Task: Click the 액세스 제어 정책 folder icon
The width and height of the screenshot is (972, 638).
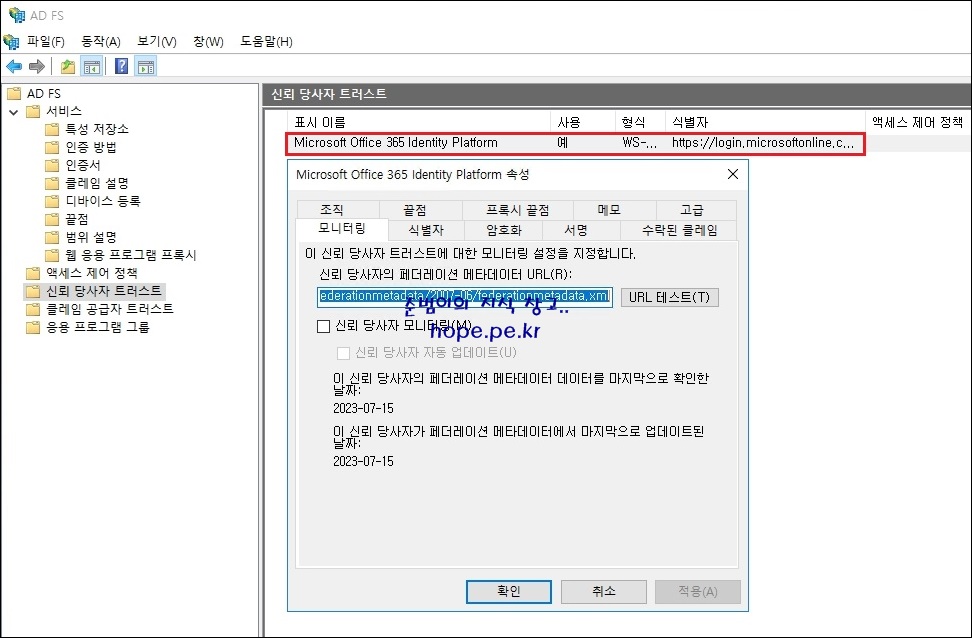Action: [33, 273]
